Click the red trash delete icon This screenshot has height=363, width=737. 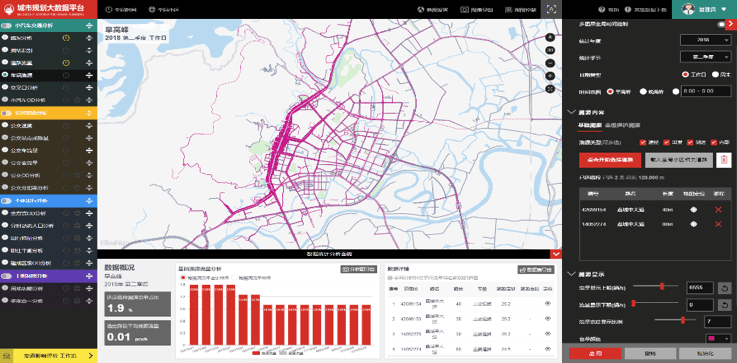[724, 160]
